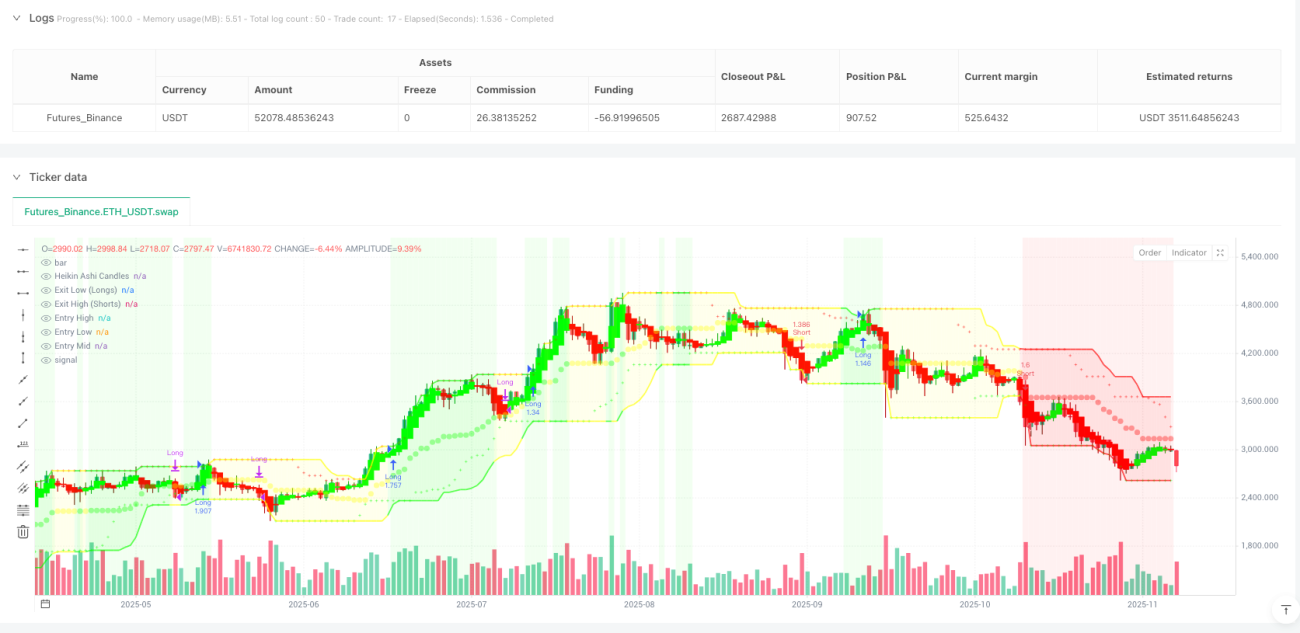This screenshot has height=633, width=1300.
Task: Hide the signal indicator
Action: click(45, 359)
